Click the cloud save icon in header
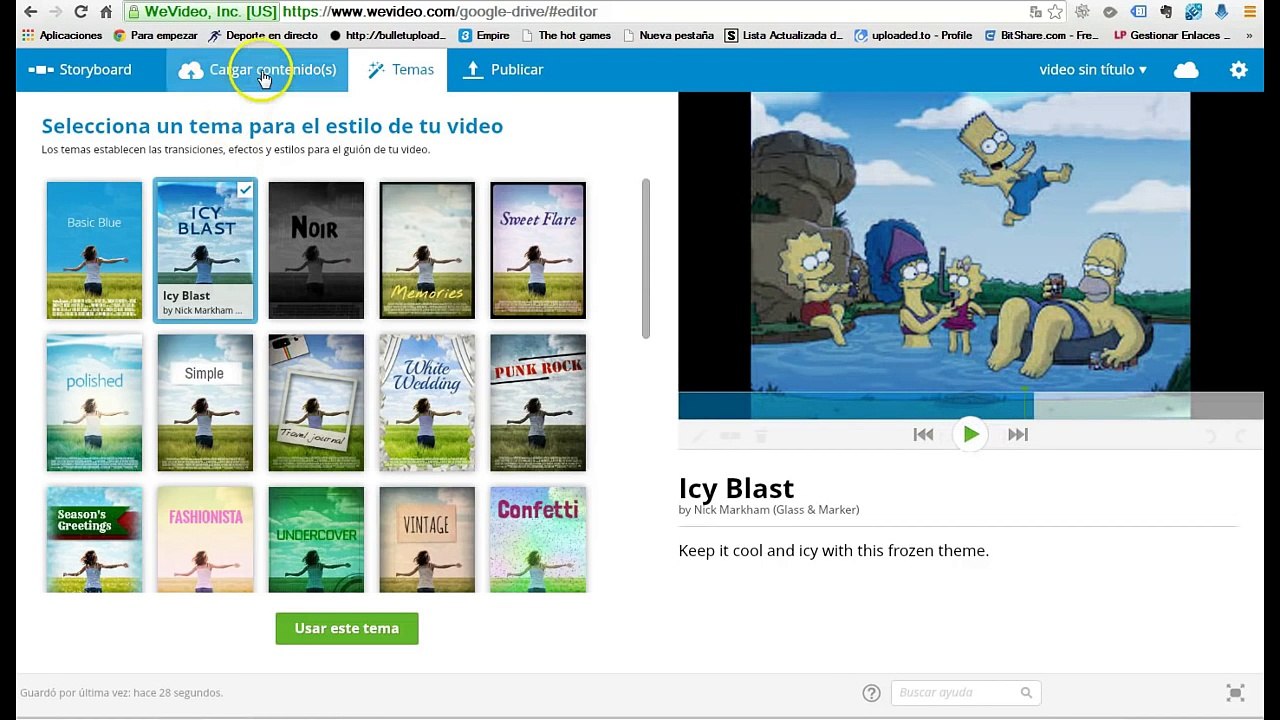The height and width of the screenshot is (720, 1280). coord(1186,70)
